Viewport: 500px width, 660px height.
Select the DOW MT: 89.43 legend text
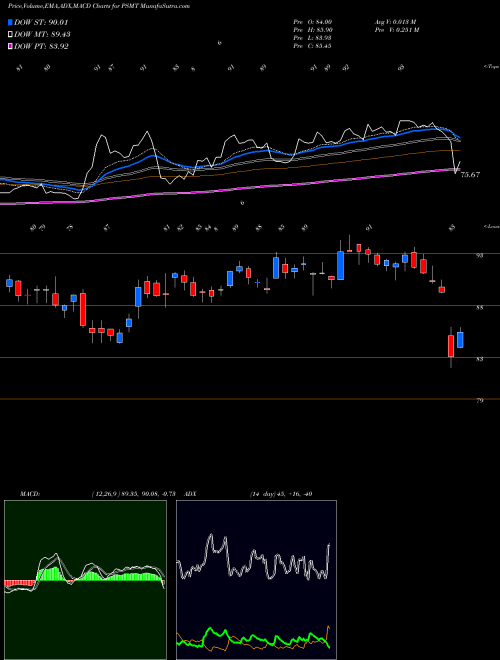click(x=42, y=35)
